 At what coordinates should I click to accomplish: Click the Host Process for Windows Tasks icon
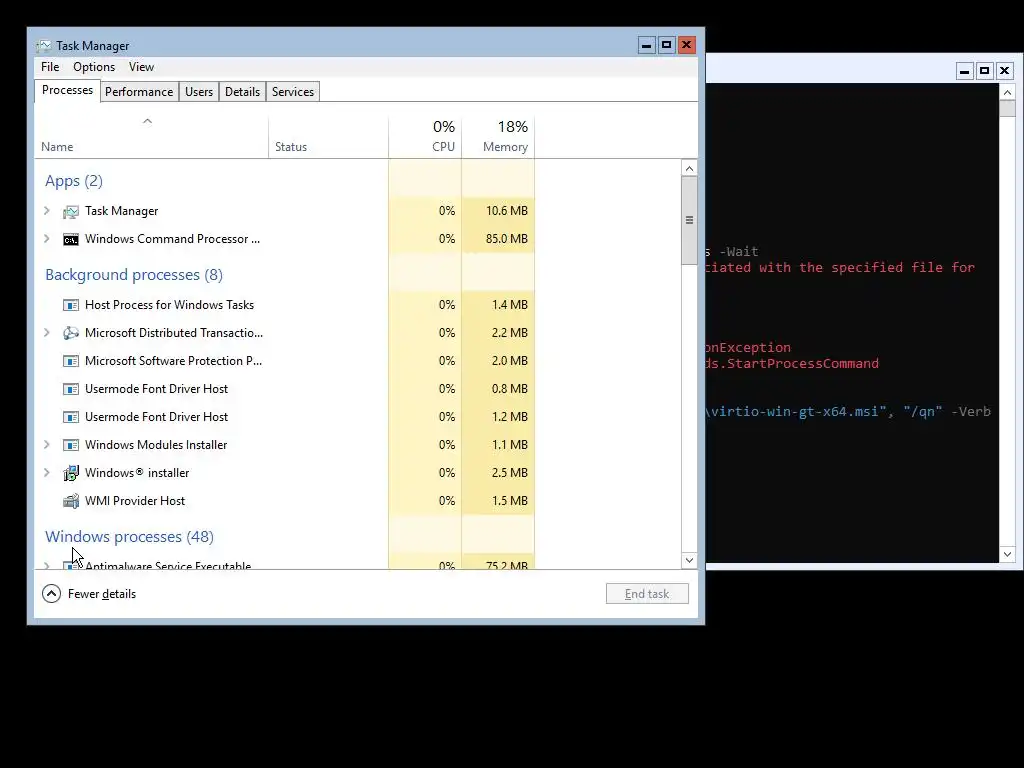point(71,305)
